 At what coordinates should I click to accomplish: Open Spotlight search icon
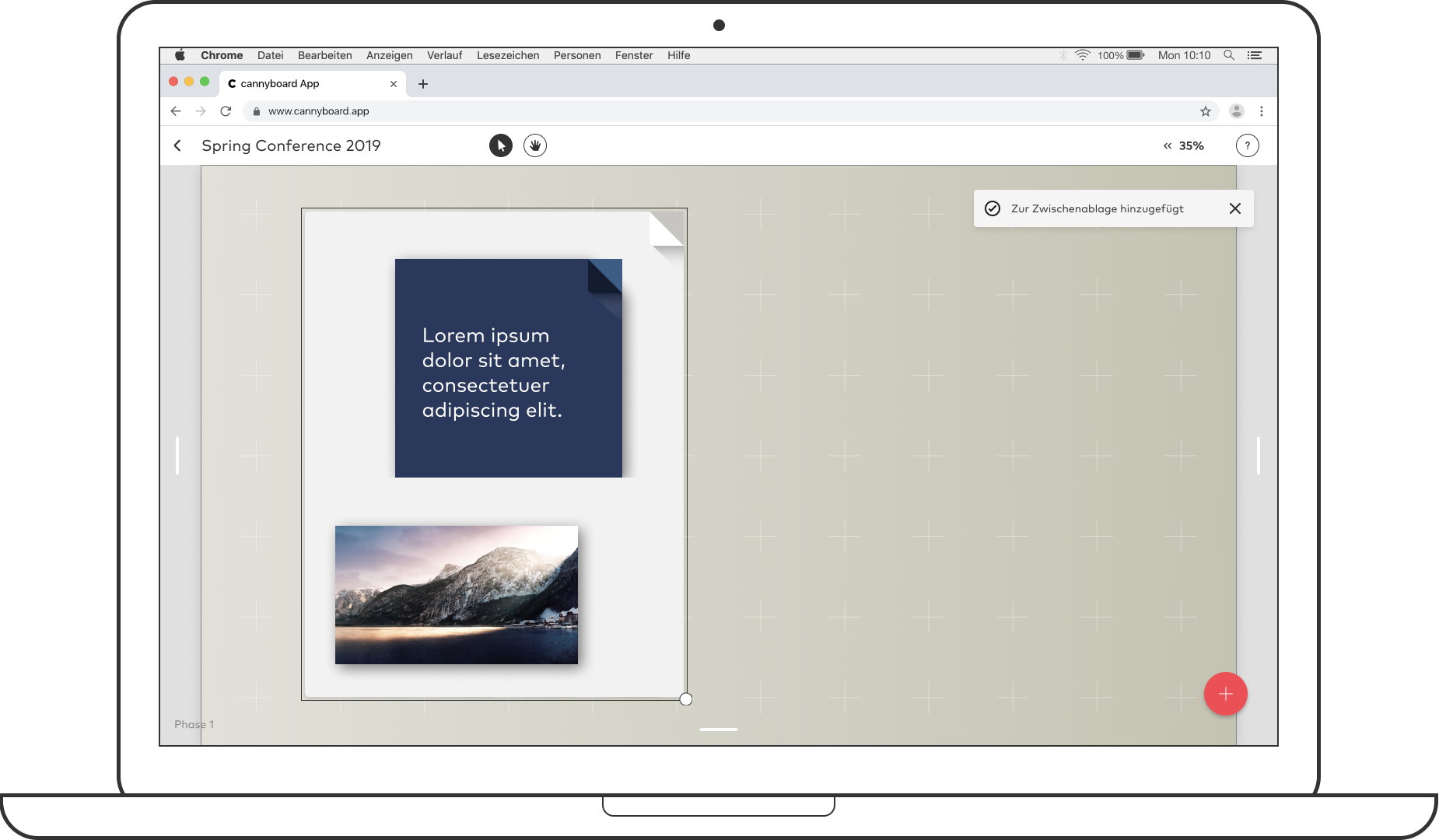pyautogui.click(x=1229, y=55)
